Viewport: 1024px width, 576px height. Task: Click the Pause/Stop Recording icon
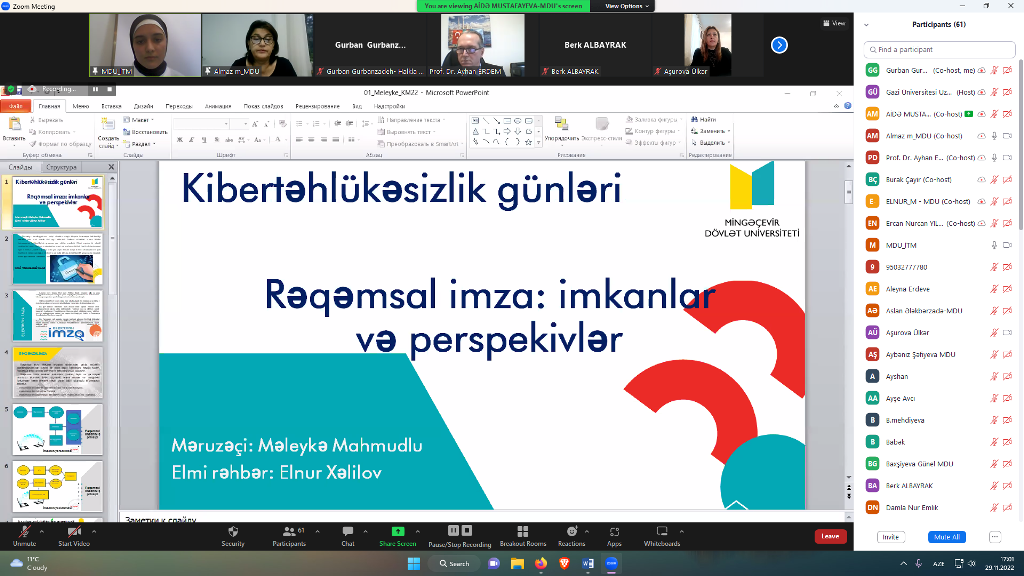459,532
